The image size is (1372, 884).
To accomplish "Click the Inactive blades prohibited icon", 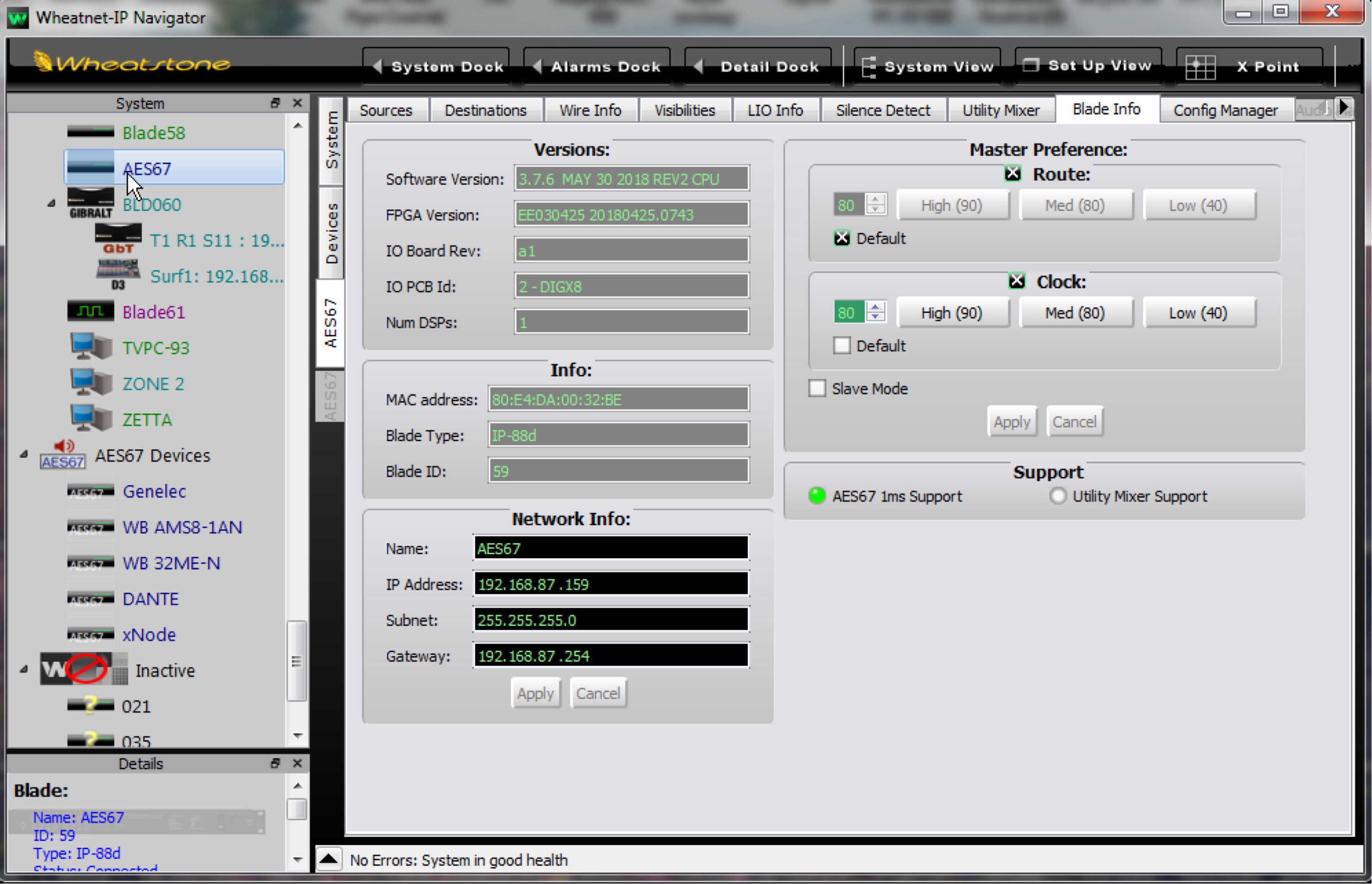I will [84, 669].
